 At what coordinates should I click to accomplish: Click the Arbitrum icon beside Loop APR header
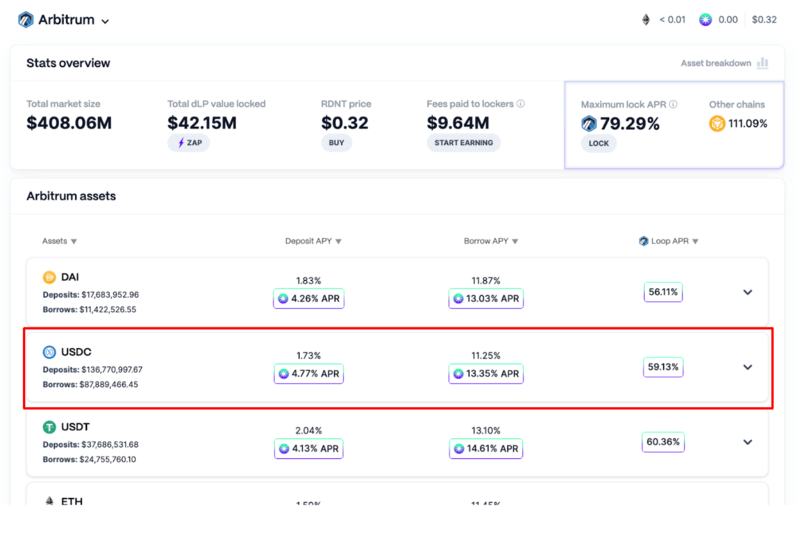(643, 241)
